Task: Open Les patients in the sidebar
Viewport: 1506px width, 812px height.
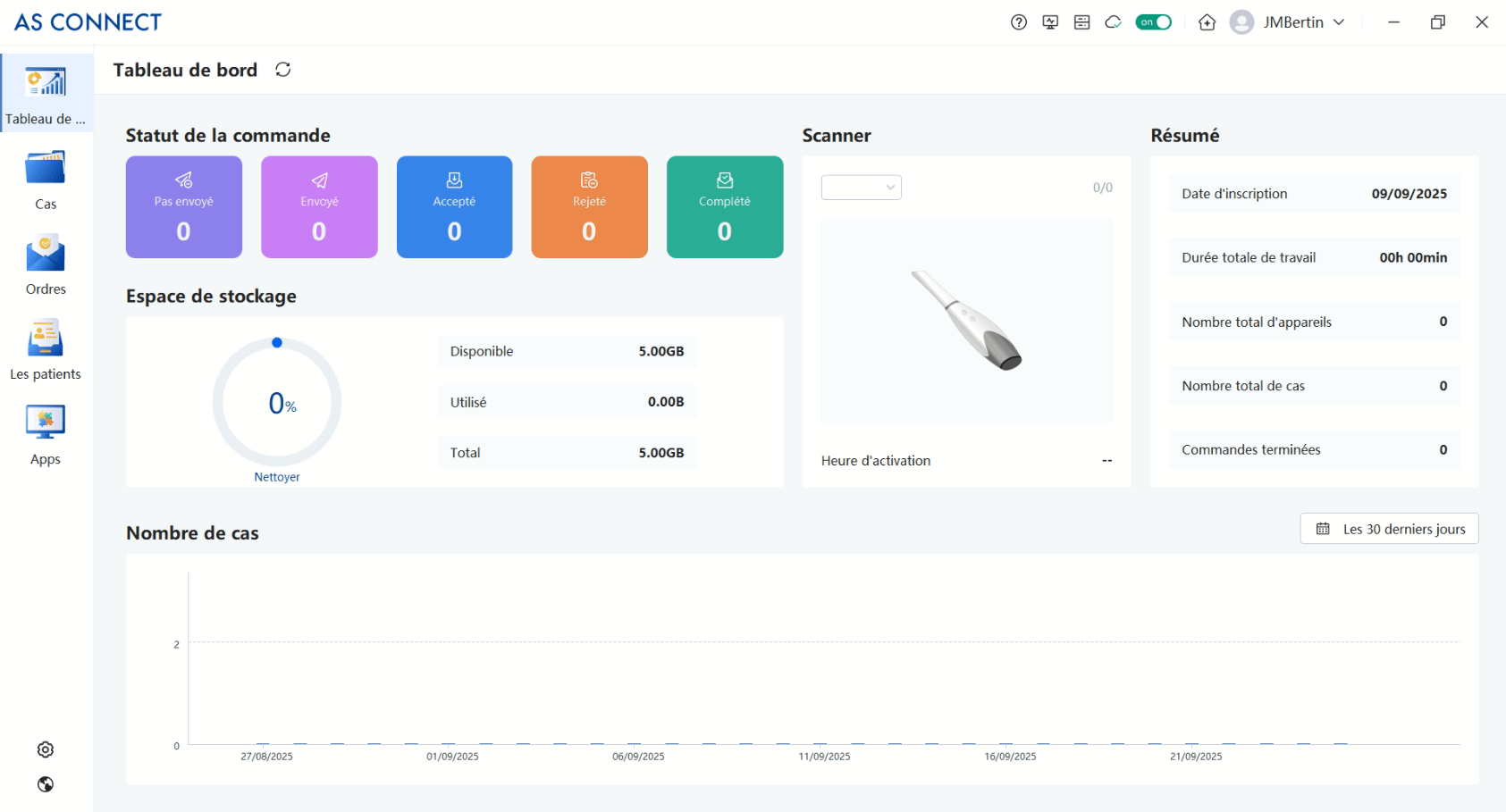Action: [46, 350]
